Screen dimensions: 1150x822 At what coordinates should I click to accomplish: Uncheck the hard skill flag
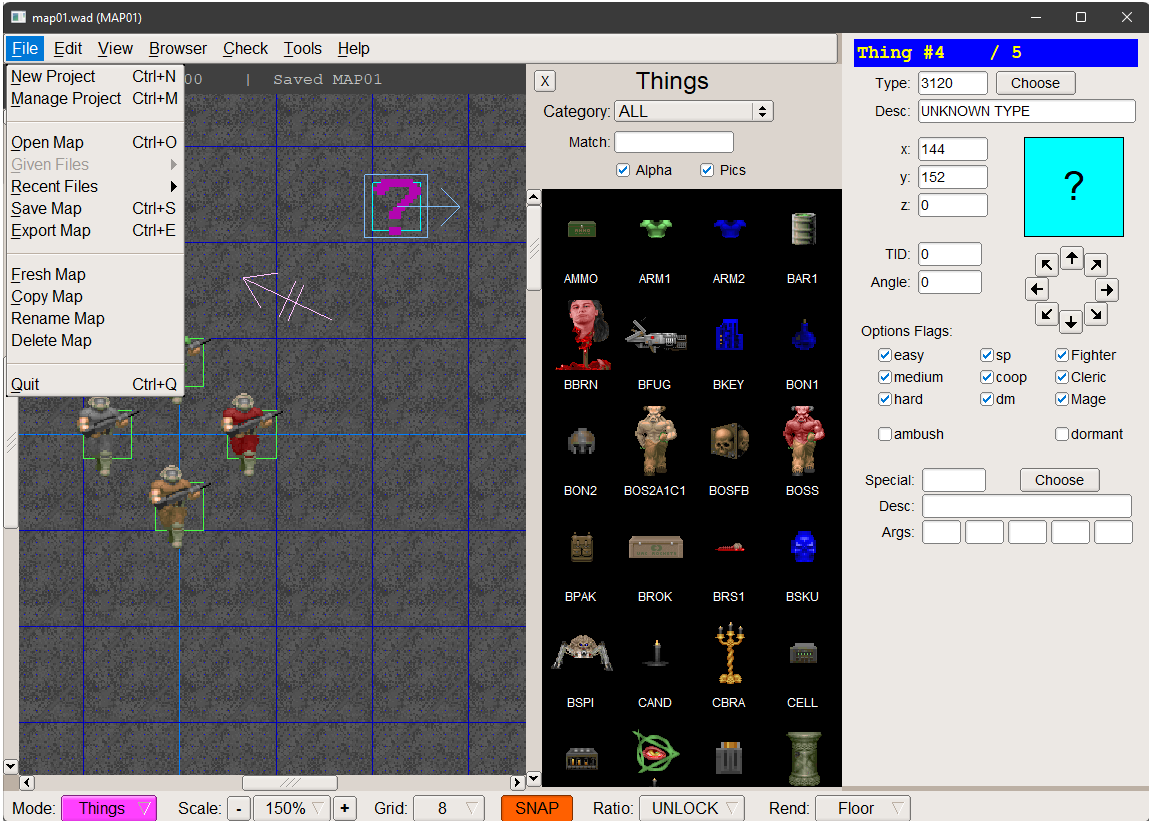pyautogui.click(x=885, y=399)
